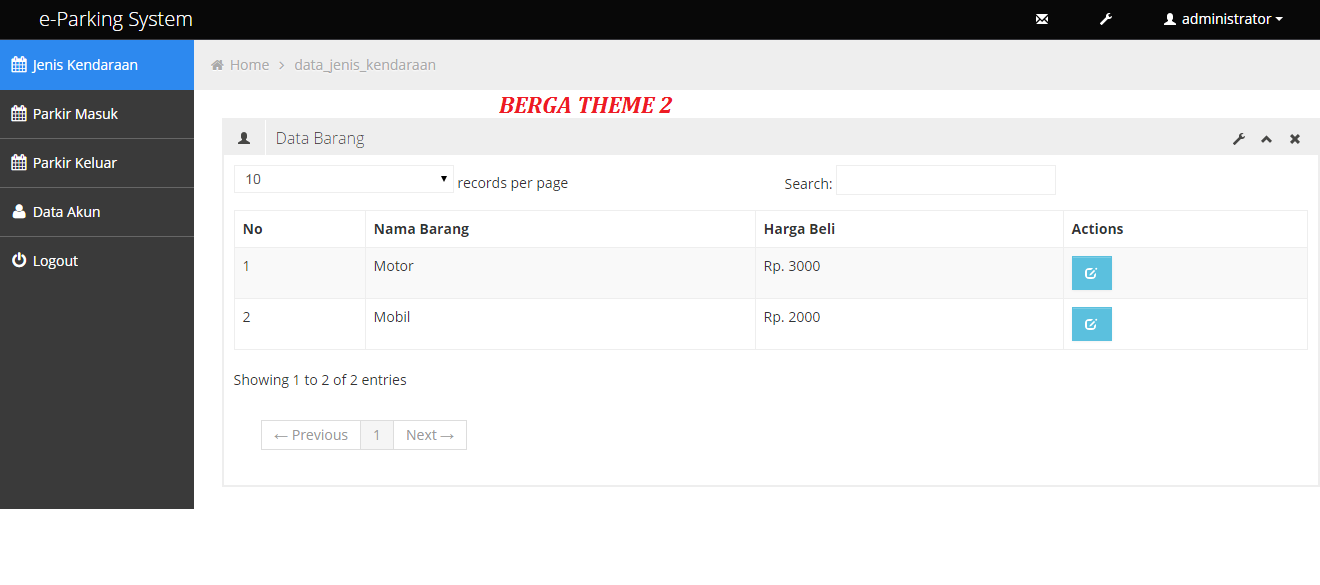Image resolution: width=1320 pixels, height=585 pixels.
Task: Open the records per page dropdown
Action: pos(343,179)
